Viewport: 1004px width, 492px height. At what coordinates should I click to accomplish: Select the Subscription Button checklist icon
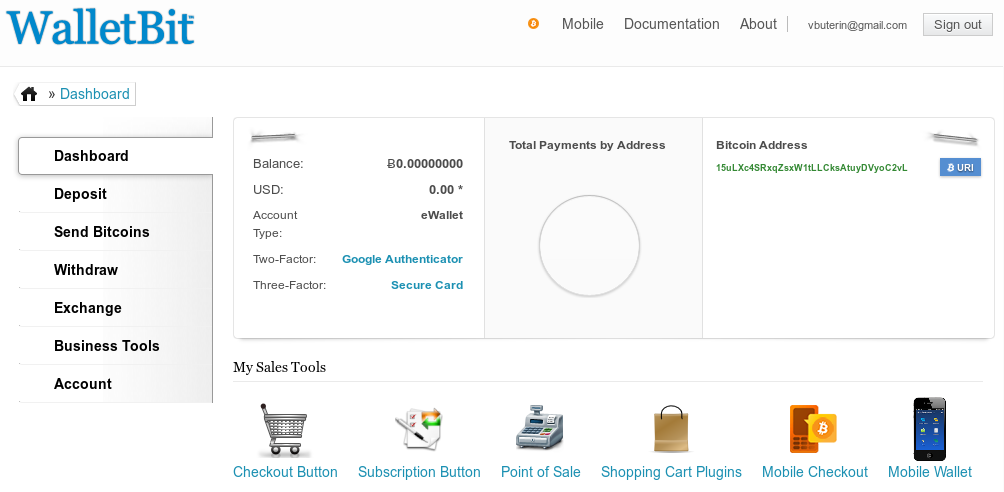point(419,429)
